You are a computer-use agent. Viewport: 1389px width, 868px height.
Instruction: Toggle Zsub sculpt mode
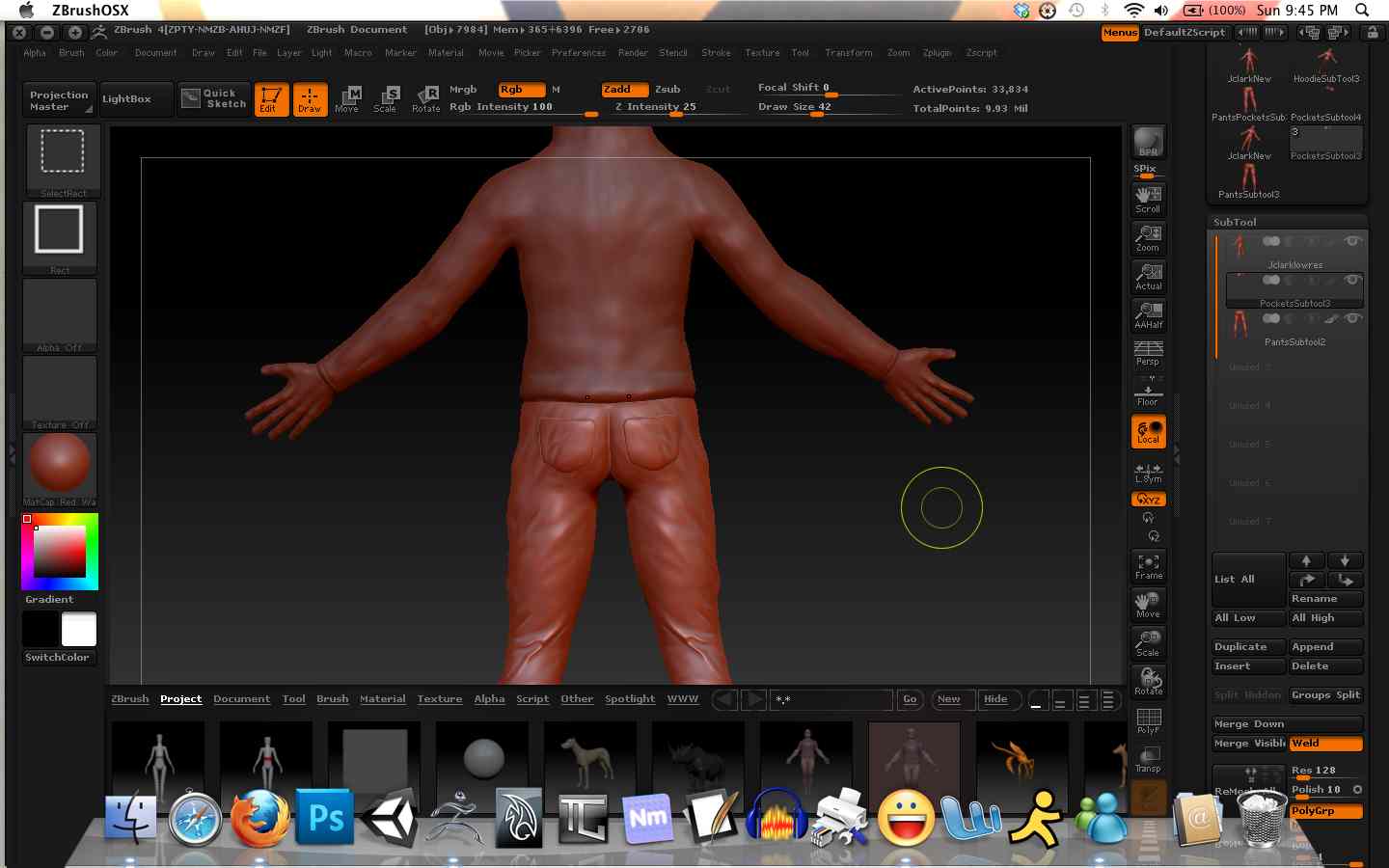coord(667,89)
